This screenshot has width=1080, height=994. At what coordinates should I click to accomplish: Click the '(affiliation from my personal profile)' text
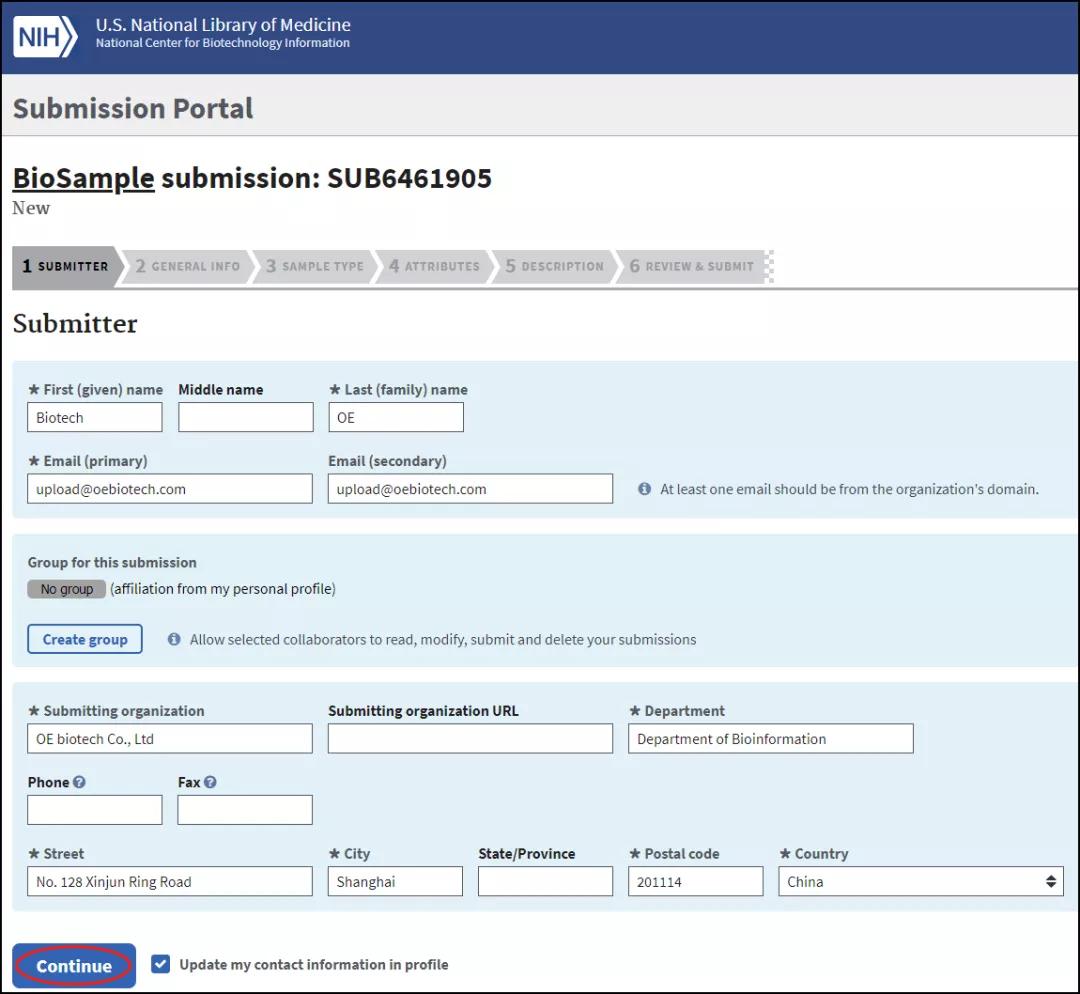[223, 589]
